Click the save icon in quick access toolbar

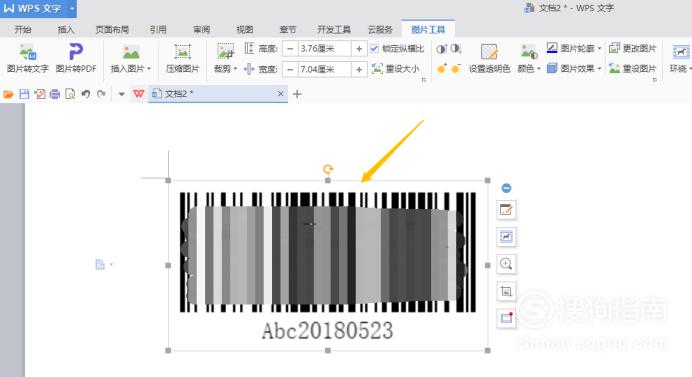(x=24, y=94)
